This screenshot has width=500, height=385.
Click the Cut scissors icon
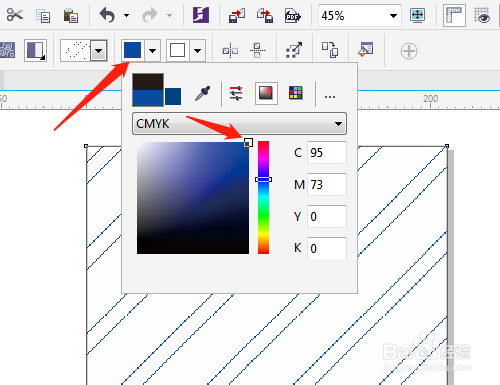coord(15,15)
